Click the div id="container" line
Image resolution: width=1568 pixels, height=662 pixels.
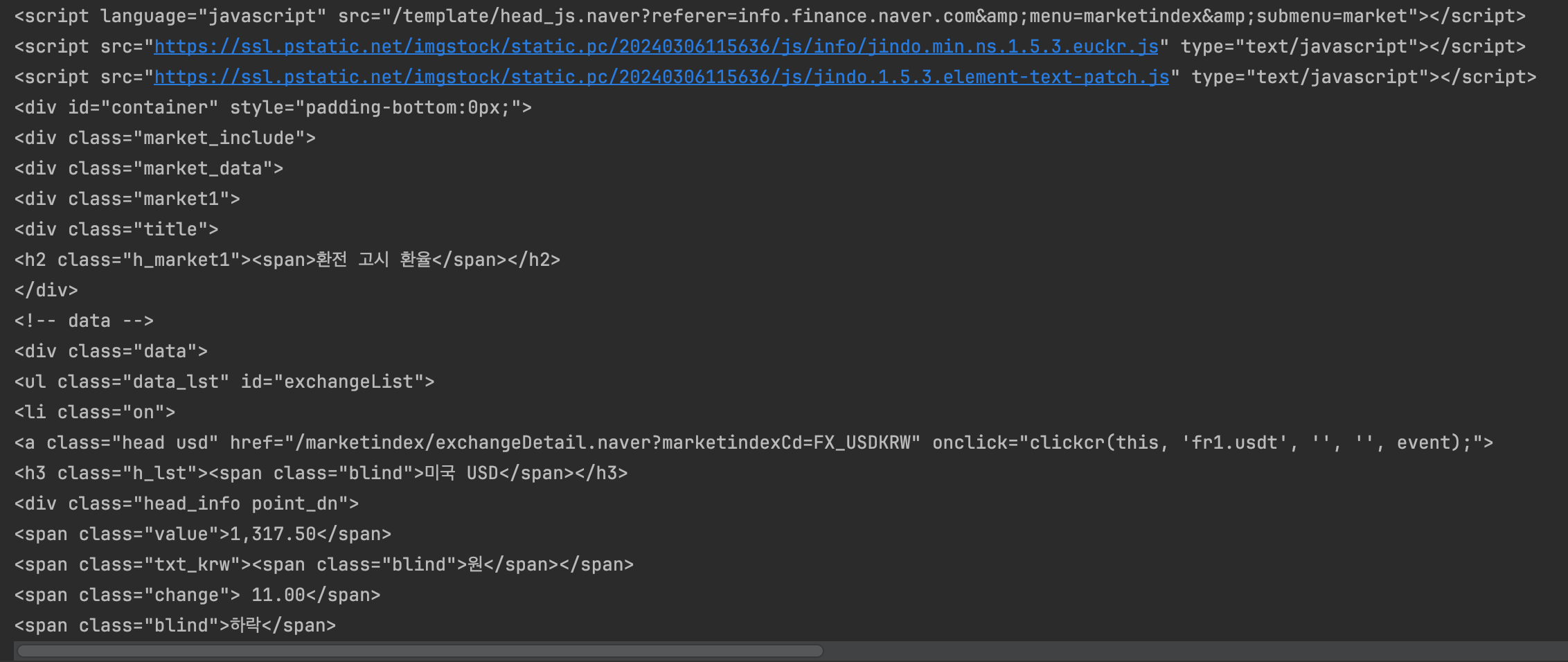pyautogui.click(x=274, y=107)
